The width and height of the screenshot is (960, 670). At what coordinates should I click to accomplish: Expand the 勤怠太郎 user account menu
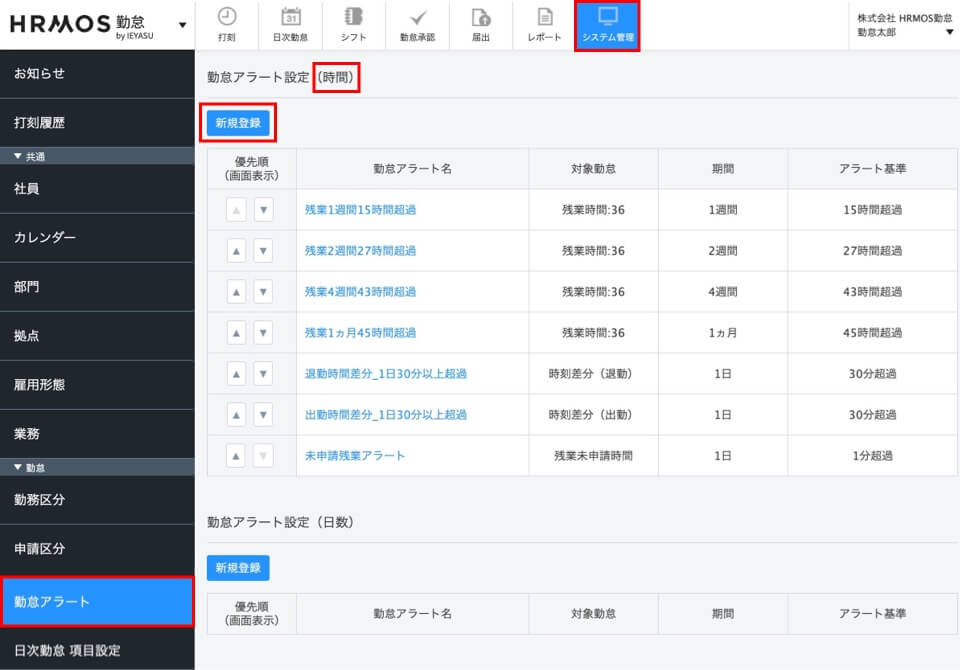(949, 32)
